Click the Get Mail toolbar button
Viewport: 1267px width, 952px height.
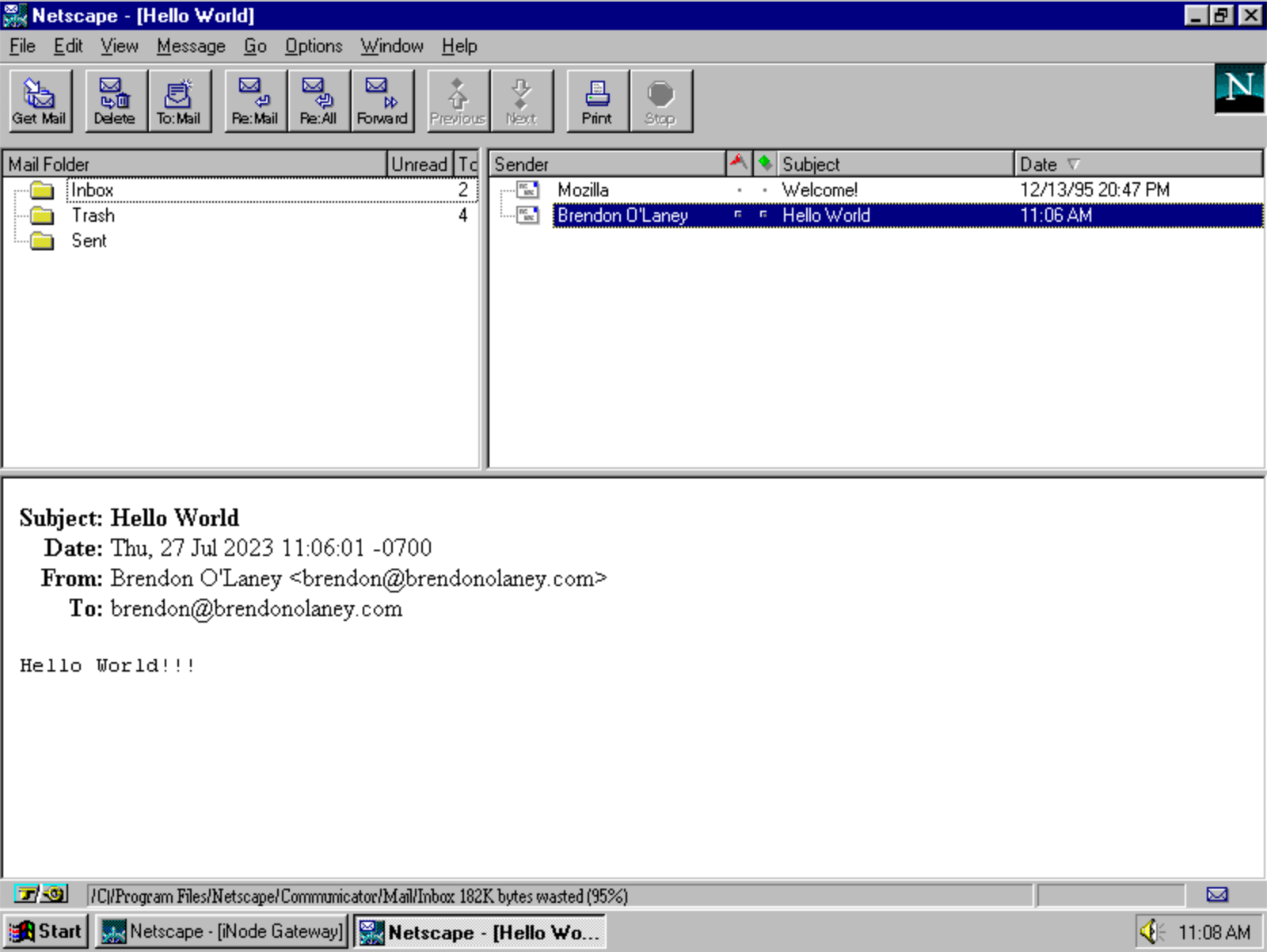(40, 101)
